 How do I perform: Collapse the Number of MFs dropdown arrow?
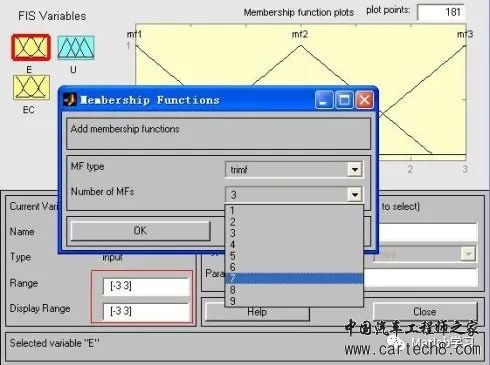[x=355, y=194]
